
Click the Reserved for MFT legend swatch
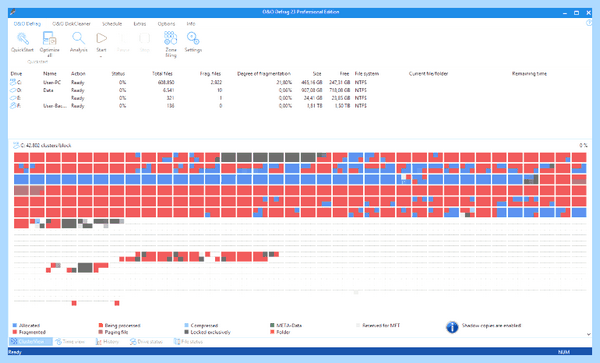pyautogui.click(x=358, y=326)
